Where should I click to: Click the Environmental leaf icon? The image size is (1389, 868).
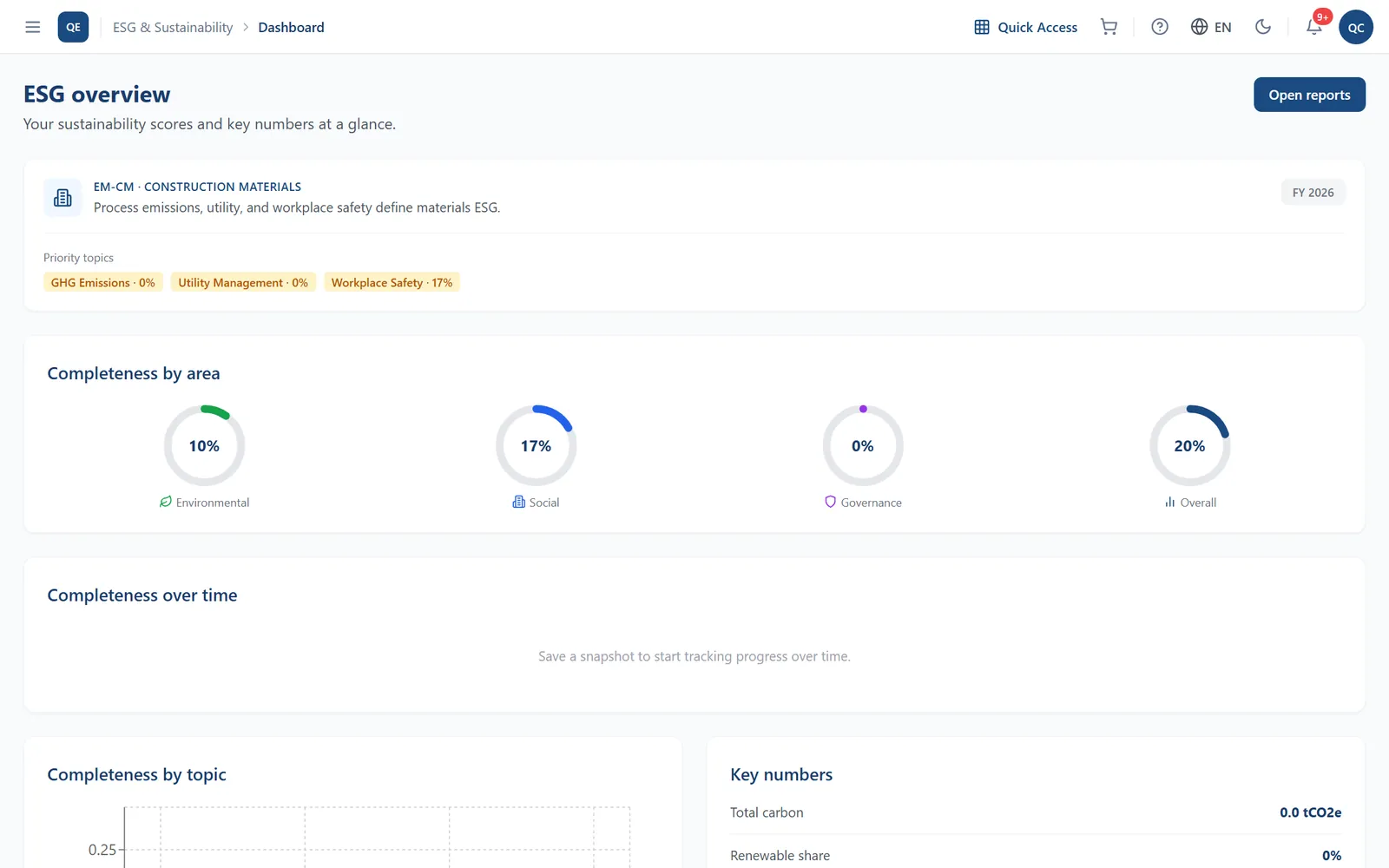click(166, 502)
